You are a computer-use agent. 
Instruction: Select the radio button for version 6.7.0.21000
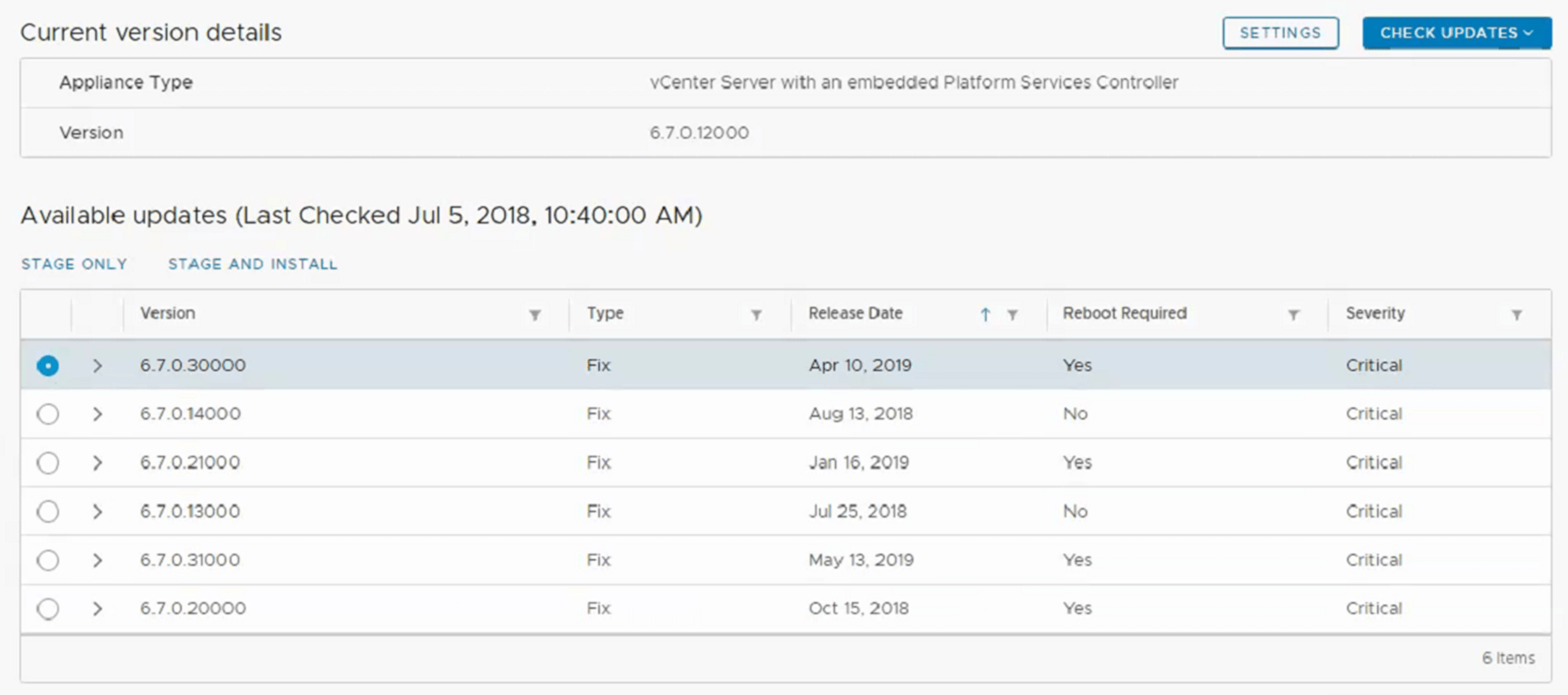48,462
